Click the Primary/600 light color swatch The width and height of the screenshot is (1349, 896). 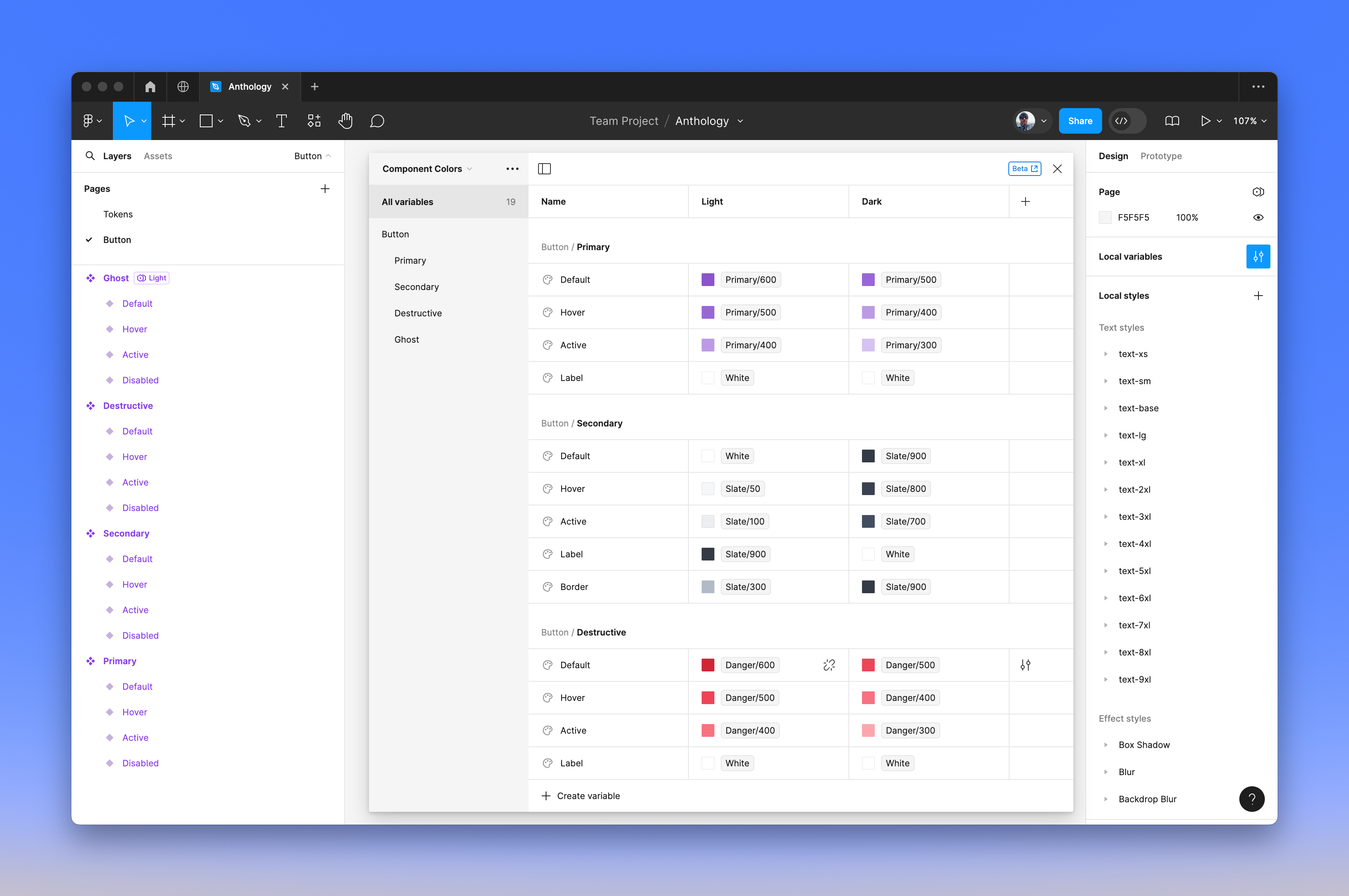pyautogui.click(x=707, y=279)
